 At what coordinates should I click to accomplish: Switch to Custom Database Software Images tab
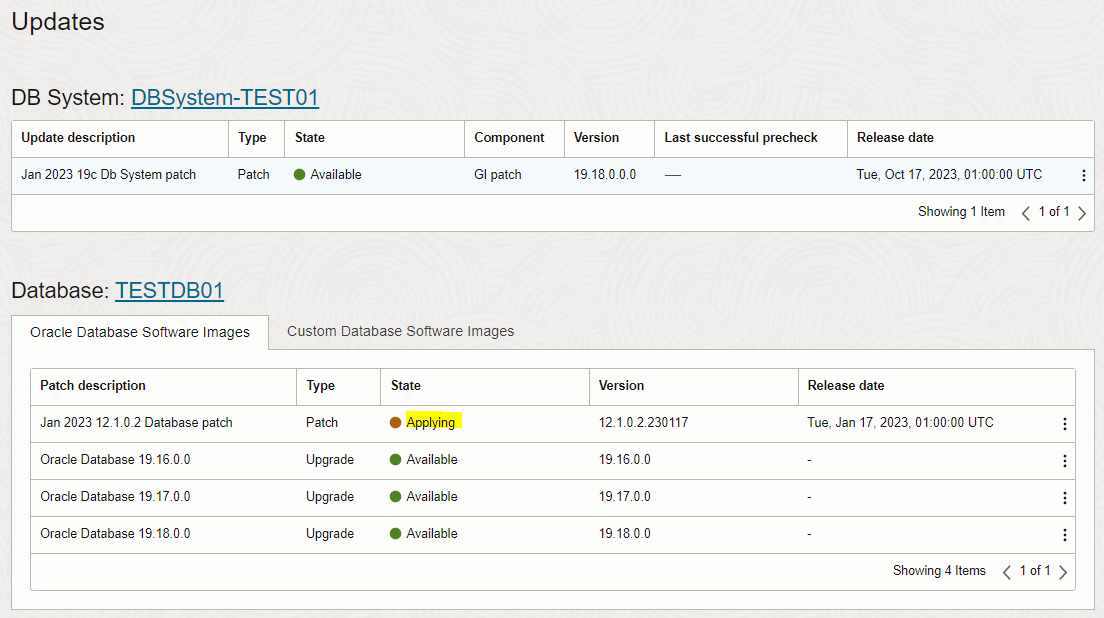tap(401, 332)
